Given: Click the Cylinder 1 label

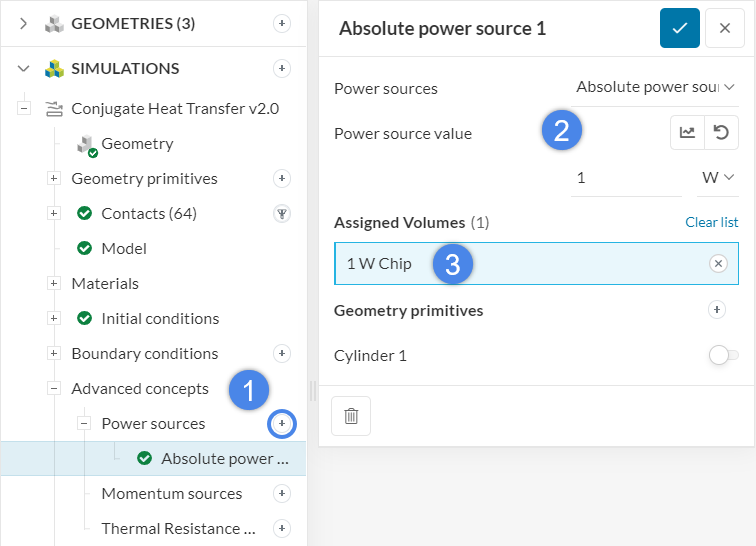Looking at the screenshot, I should [x=370, y=355].
